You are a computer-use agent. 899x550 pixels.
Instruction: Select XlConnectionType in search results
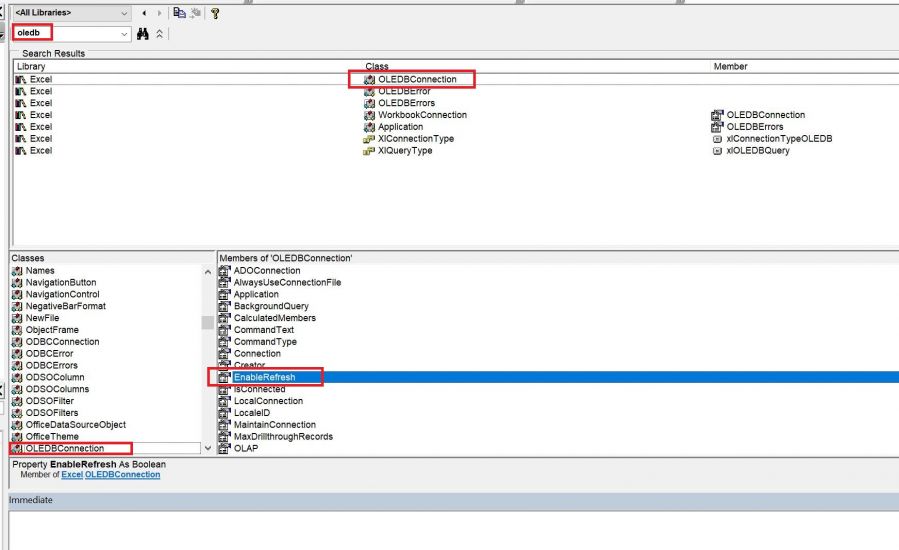click(x=416, y=139)
